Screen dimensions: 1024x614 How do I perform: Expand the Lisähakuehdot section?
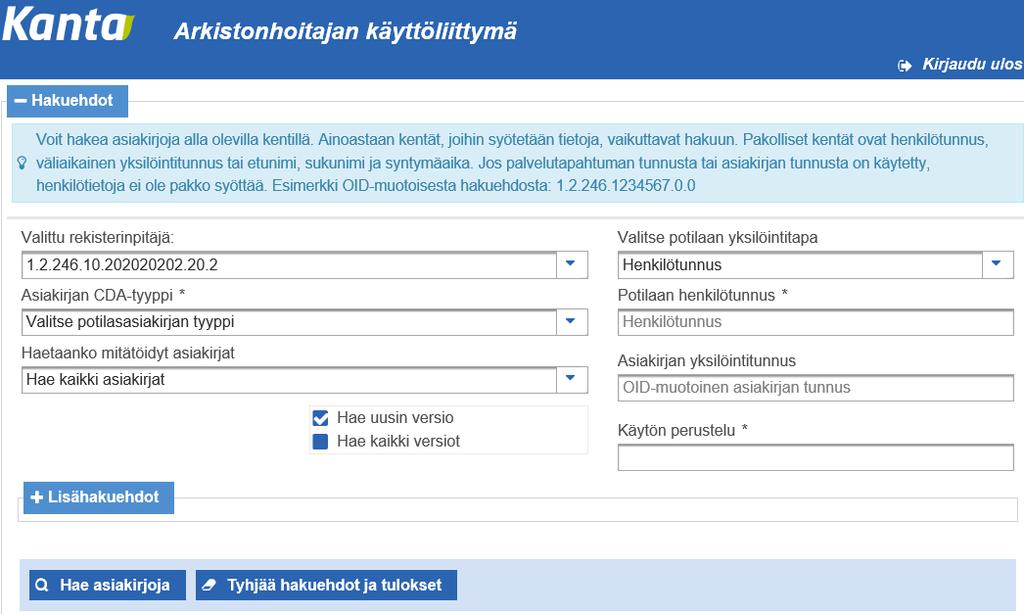[x=99, y=497]
